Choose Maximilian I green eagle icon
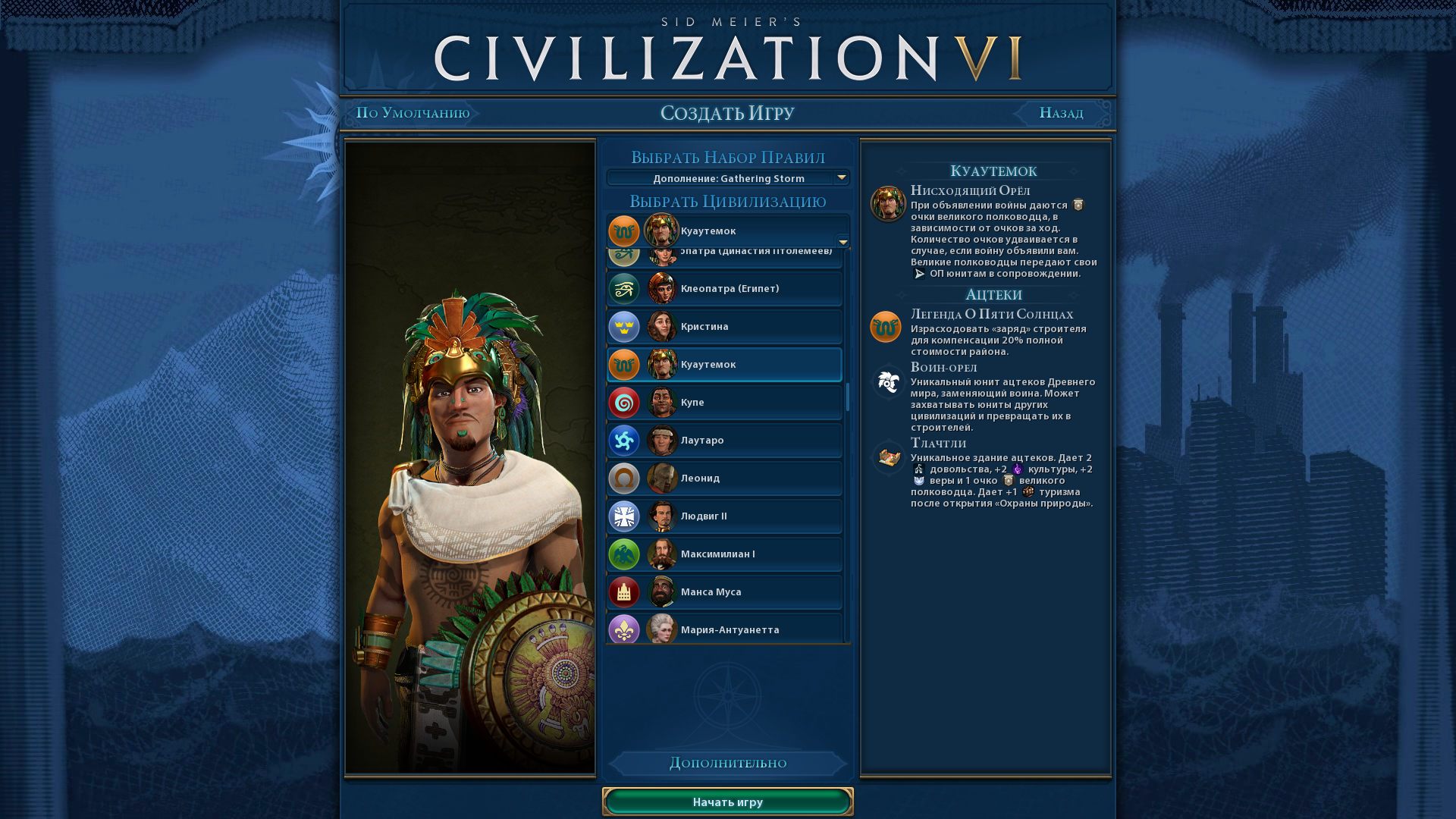 [x=624, y=554]
